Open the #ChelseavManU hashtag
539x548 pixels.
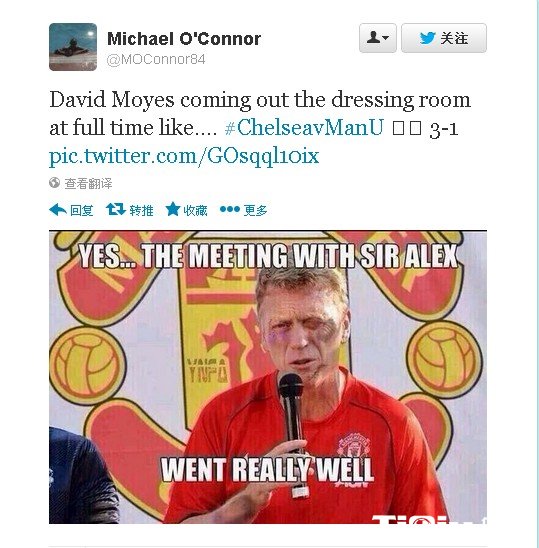[304, 127]
